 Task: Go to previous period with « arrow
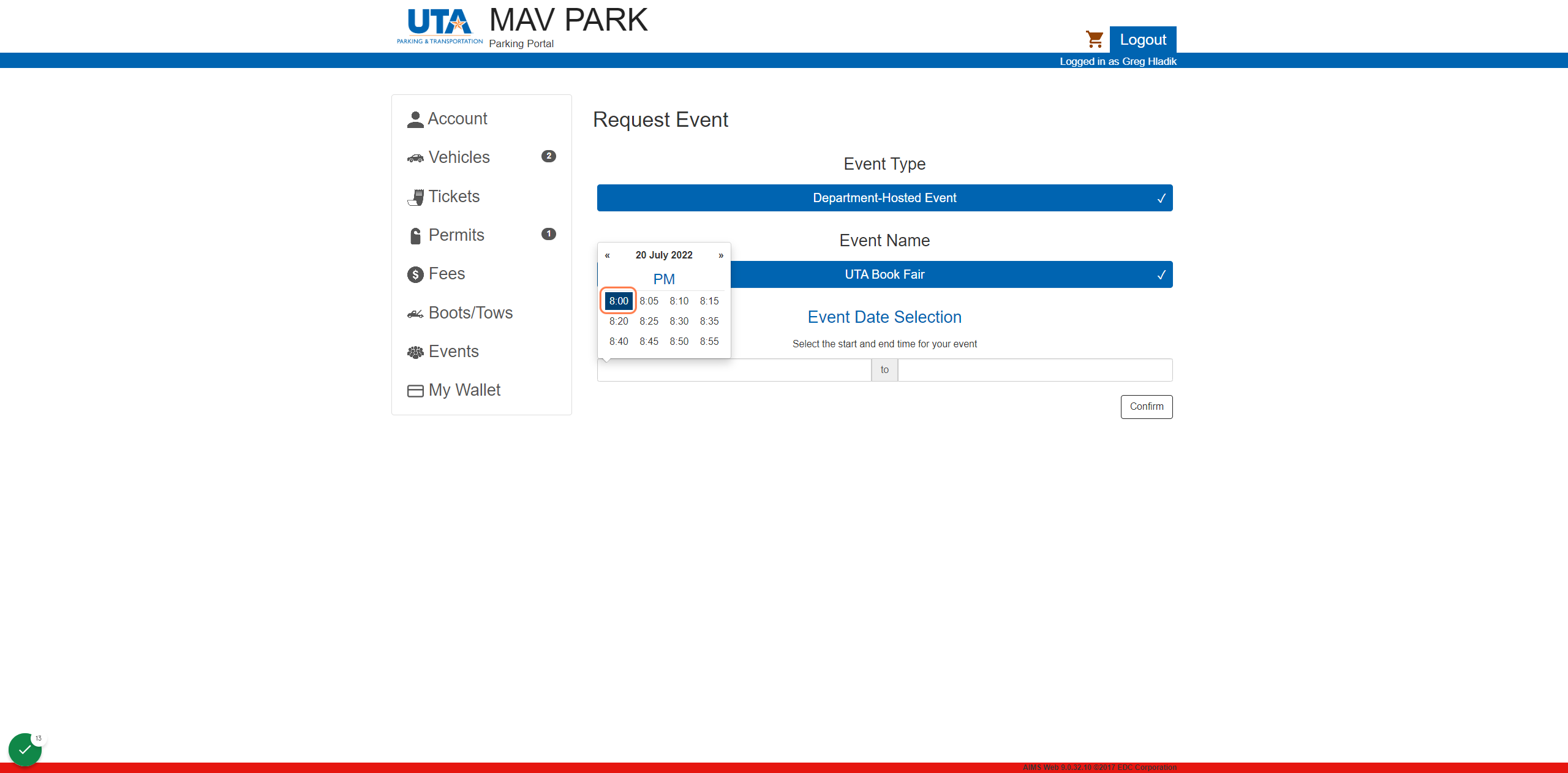click(607, 255)
